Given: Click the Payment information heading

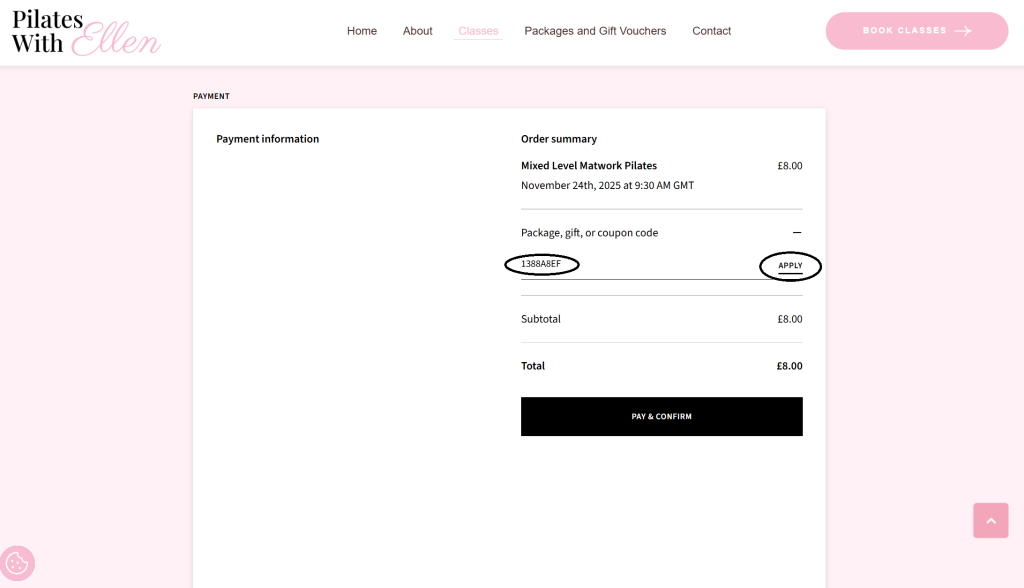Looking at the screenshot, I should (x=267, y=139).
